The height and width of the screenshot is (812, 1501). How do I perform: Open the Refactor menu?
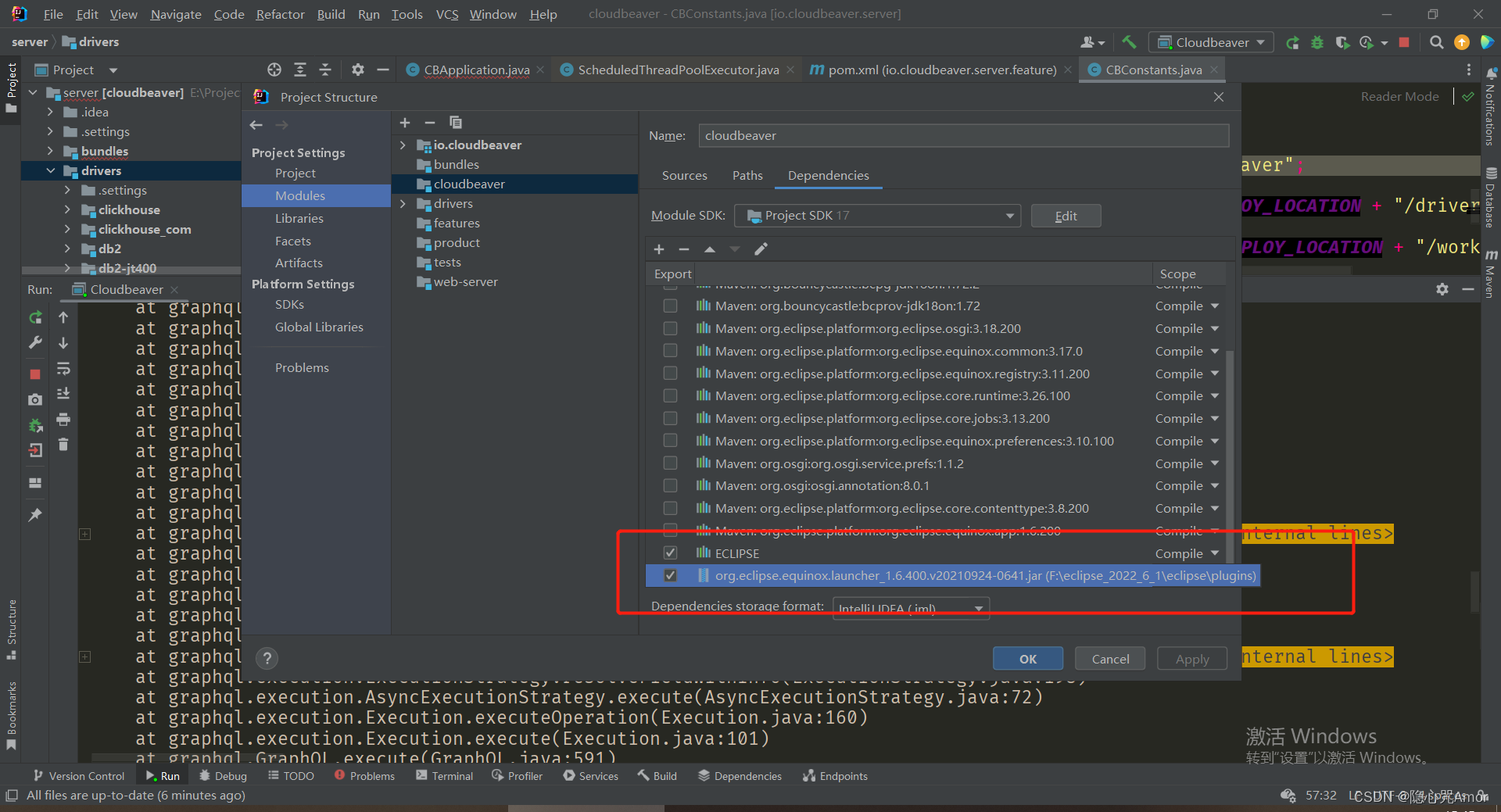click(280, 14)
